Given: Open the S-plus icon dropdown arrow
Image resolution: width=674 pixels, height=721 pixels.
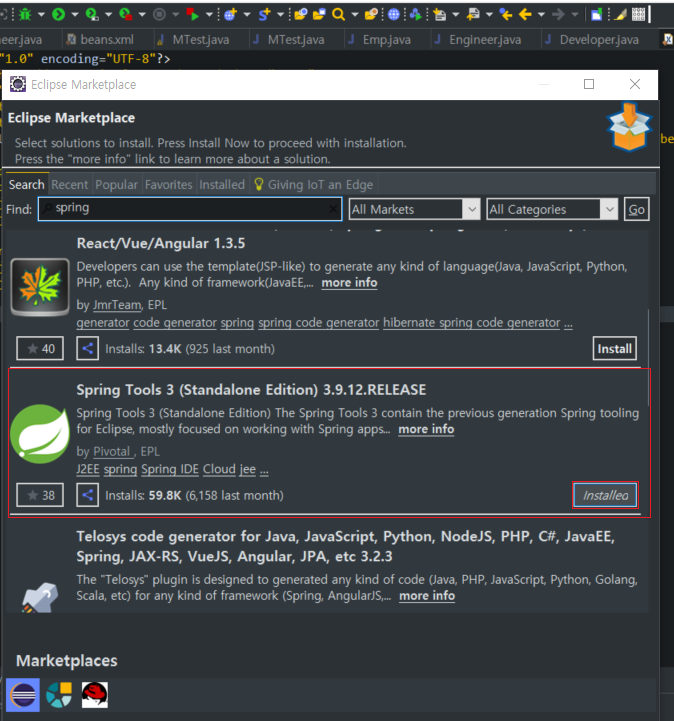Looking at the screenshot, I should 280,15.
